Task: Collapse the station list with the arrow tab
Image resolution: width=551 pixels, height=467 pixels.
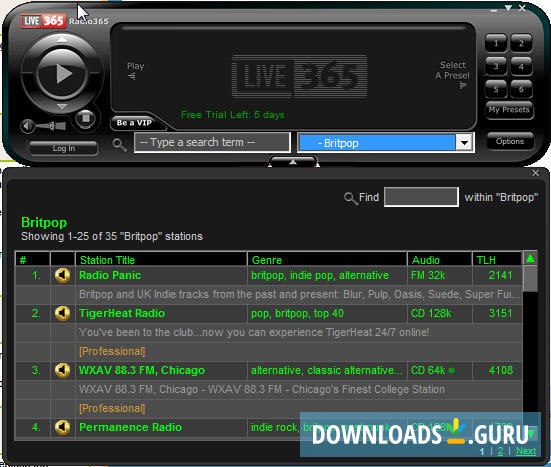Action: point(293,162)
